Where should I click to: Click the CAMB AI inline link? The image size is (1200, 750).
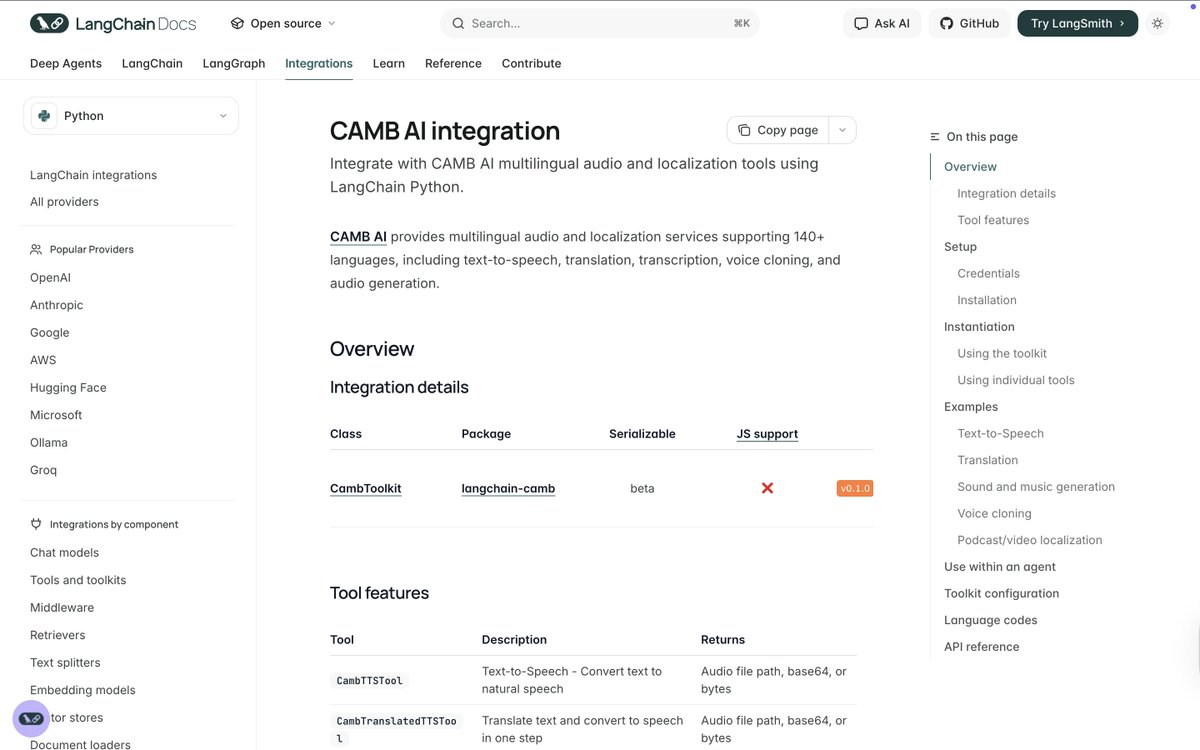tap(358, 237)
